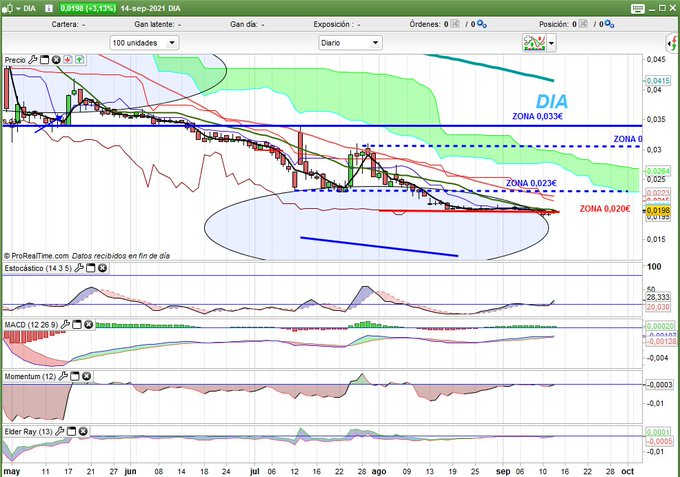
Task: Click the Posición list icon
Action: (x=583, y=24)
